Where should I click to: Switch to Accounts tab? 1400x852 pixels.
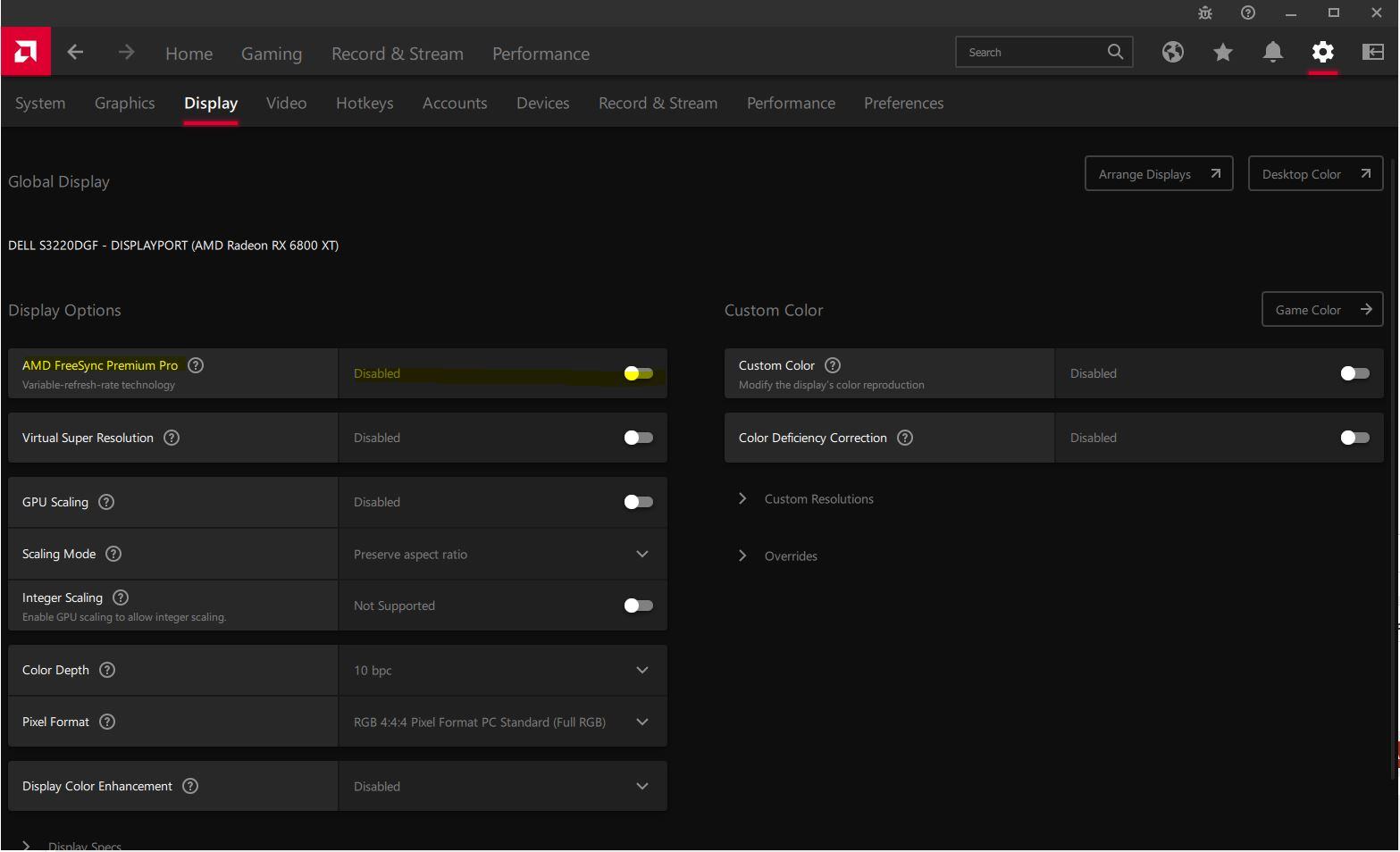tap(455, 103)
